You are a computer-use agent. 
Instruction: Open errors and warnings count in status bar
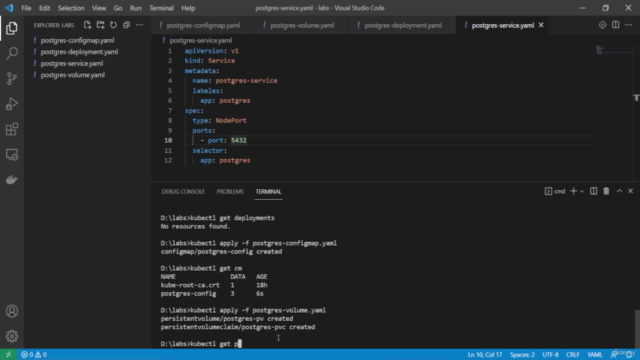click(x=34, y=354)
